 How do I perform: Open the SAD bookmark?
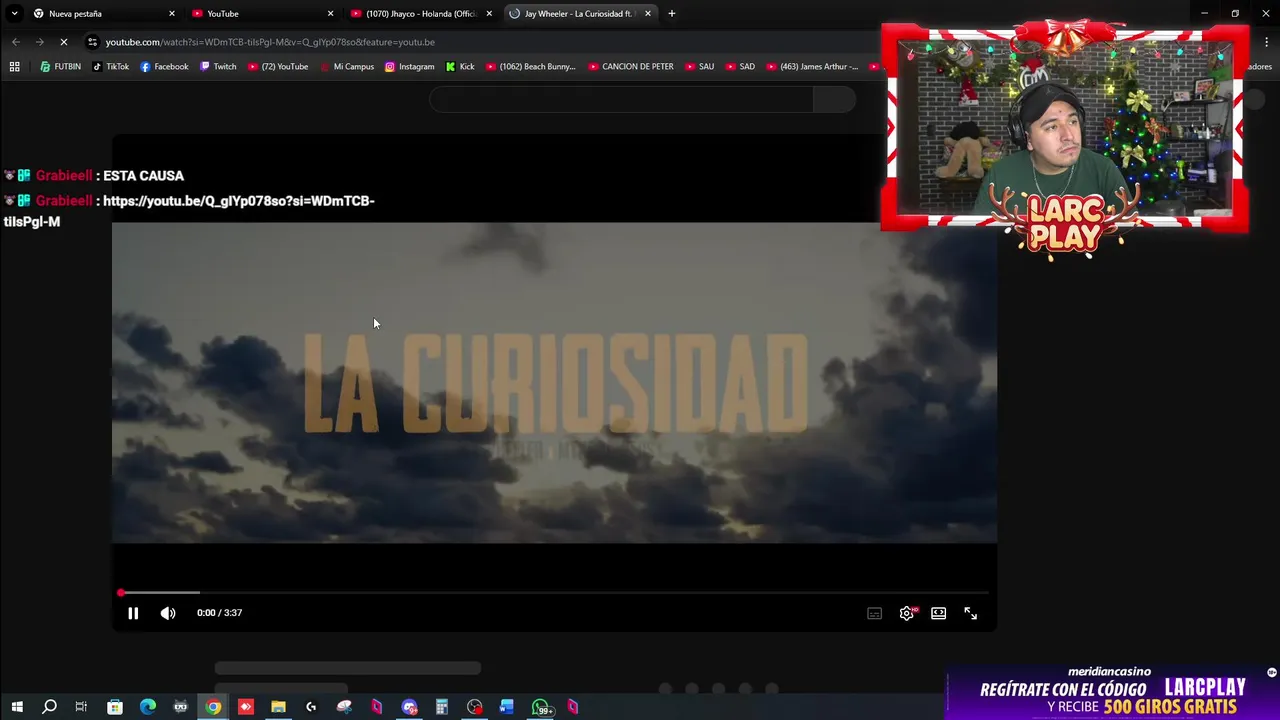[x=739, y=66]
